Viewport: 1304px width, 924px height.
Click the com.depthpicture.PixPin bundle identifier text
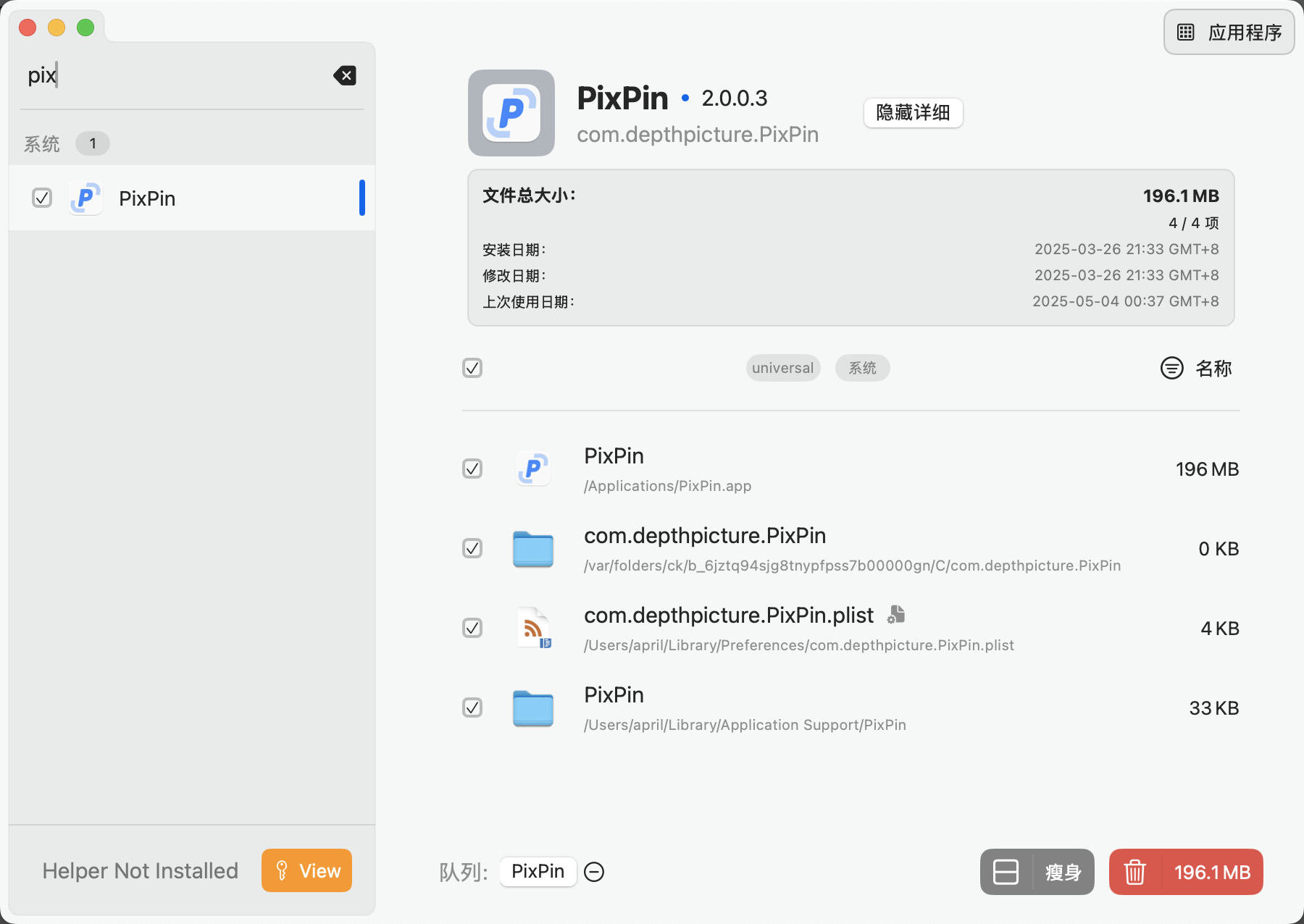[x=698, y=135]
